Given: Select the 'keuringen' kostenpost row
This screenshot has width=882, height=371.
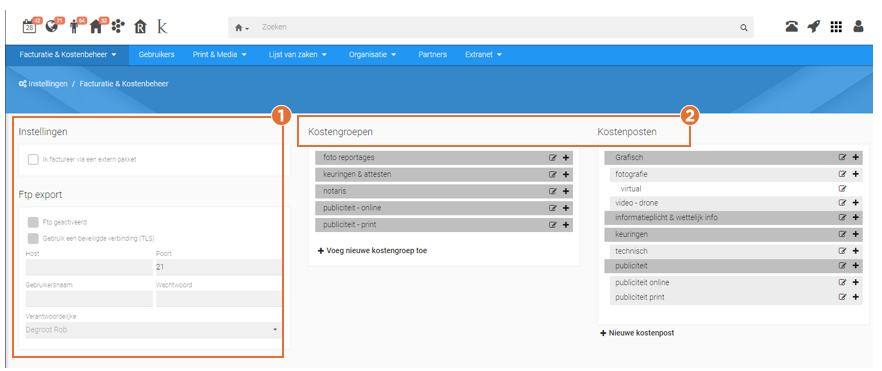Looking at the screenshot, I should (734, 234).
